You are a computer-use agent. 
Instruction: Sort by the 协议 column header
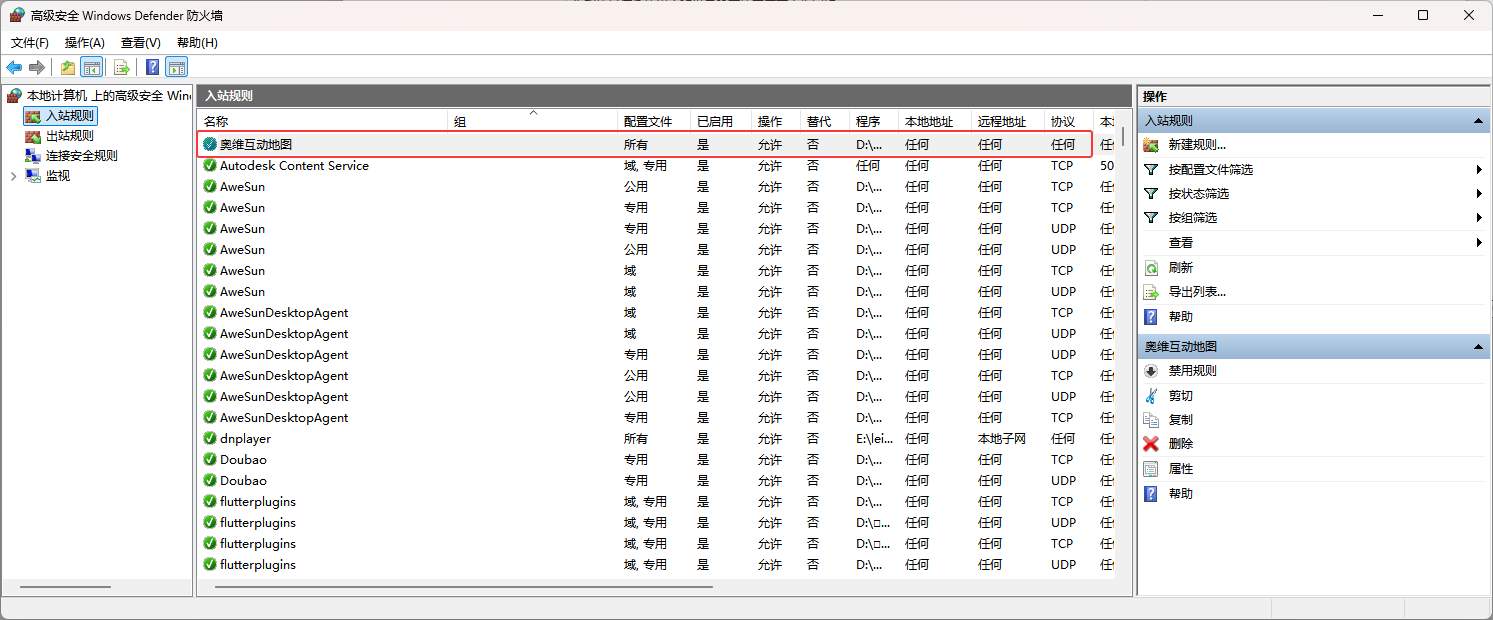click(1069, 121)
